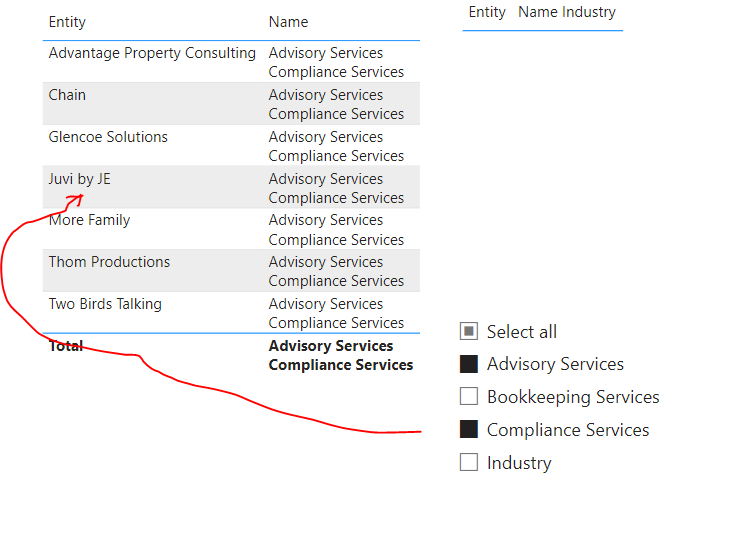Sort left table by Name column header
739x539 pixels.
pos(288,22)
